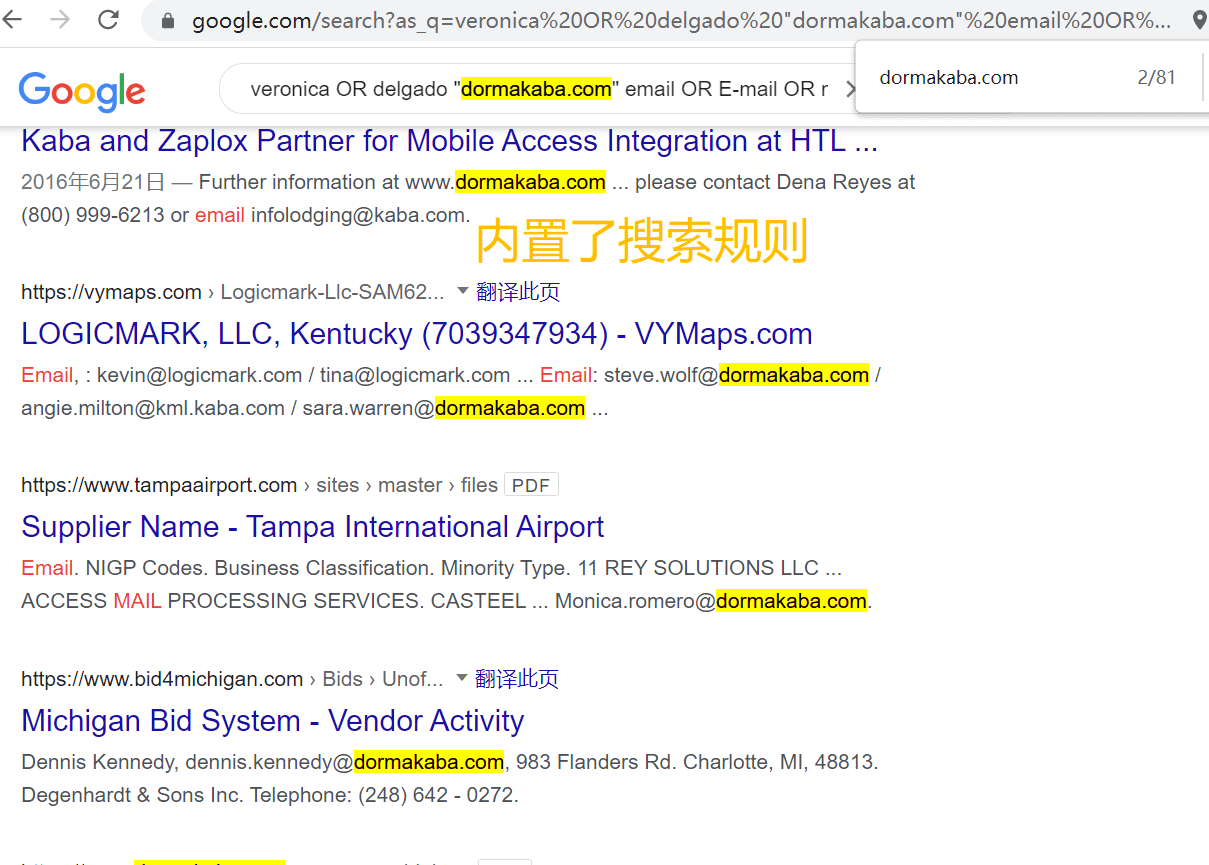Clear the Google search box with the X
Screen dimensions: 1209x865
850,90
